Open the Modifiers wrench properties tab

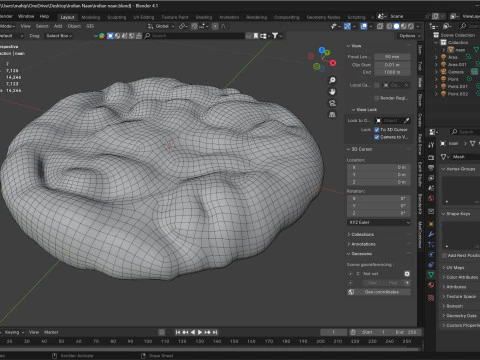point(431,234)
